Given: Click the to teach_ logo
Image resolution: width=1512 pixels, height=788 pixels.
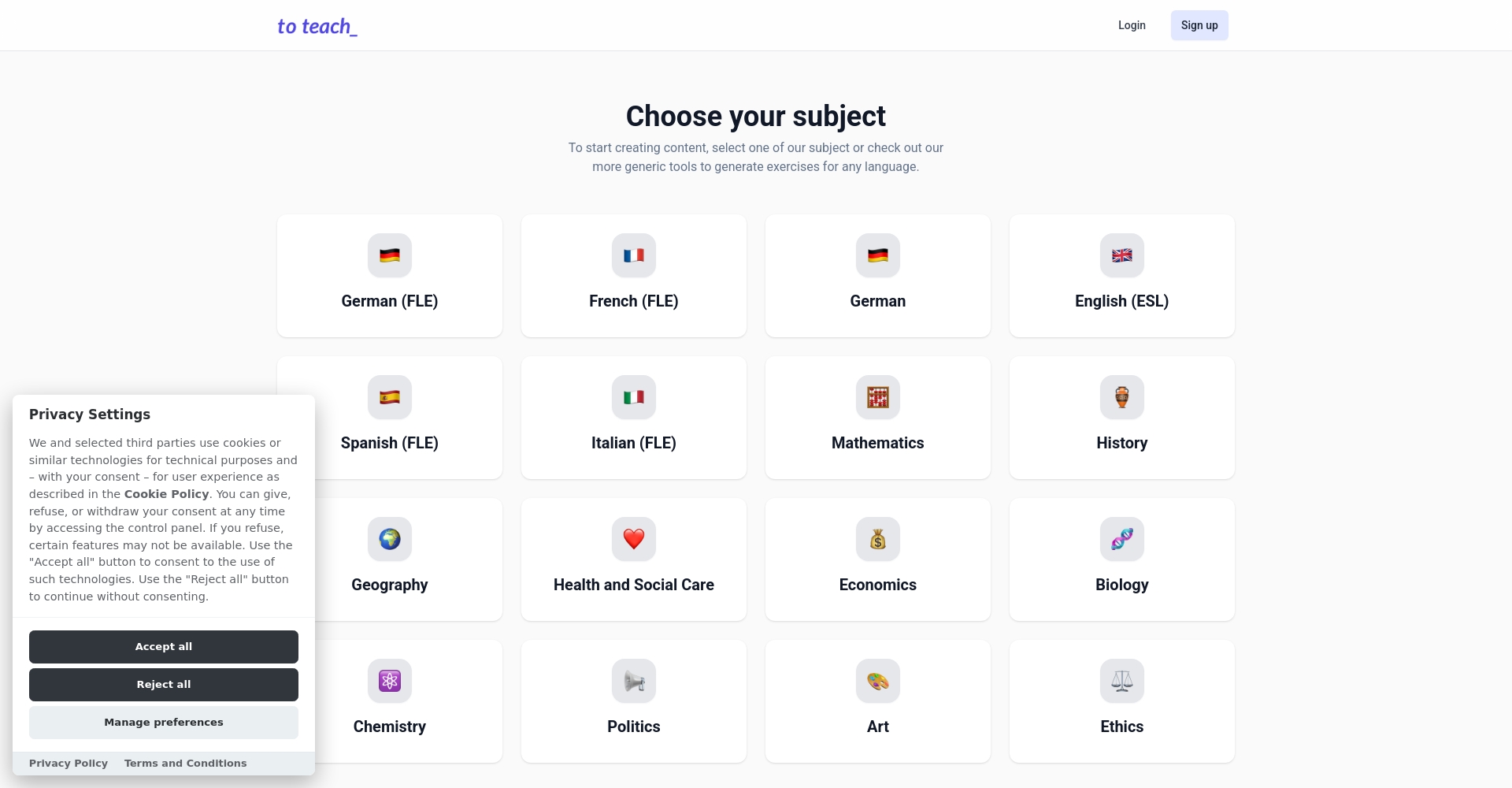Looking at the screenshot, I should [x=317, y=27].
